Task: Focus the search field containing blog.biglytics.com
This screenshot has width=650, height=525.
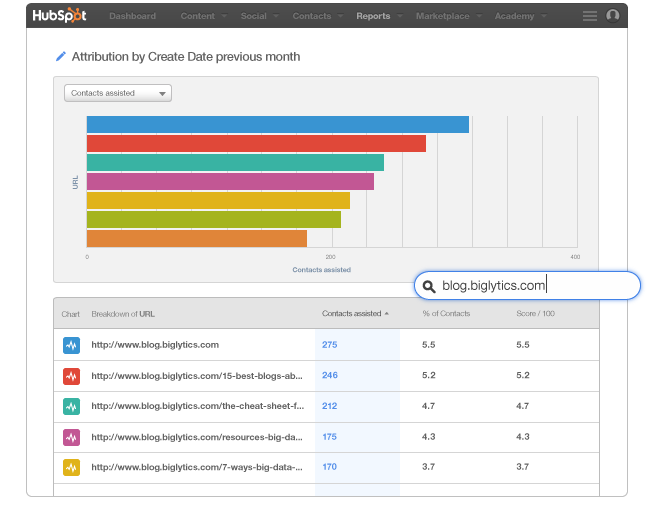Action: point(527,286)
